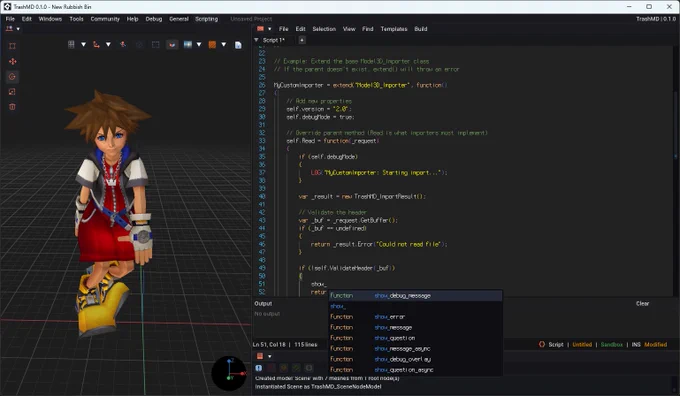Toggle the highlighted red-blue shading button

(x=172, y=44)
